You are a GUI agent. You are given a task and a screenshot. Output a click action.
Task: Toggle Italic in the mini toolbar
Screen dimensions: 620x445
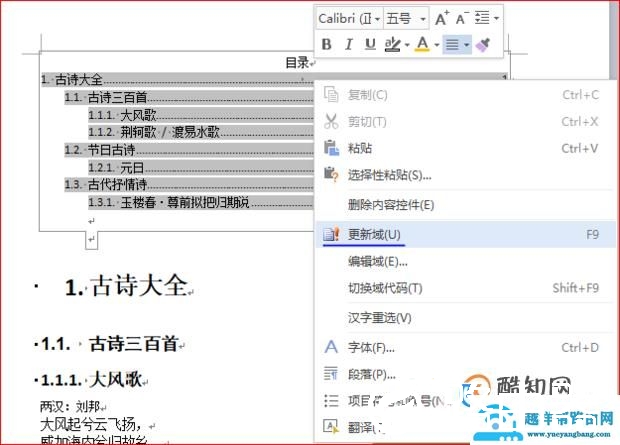(348, 44)
